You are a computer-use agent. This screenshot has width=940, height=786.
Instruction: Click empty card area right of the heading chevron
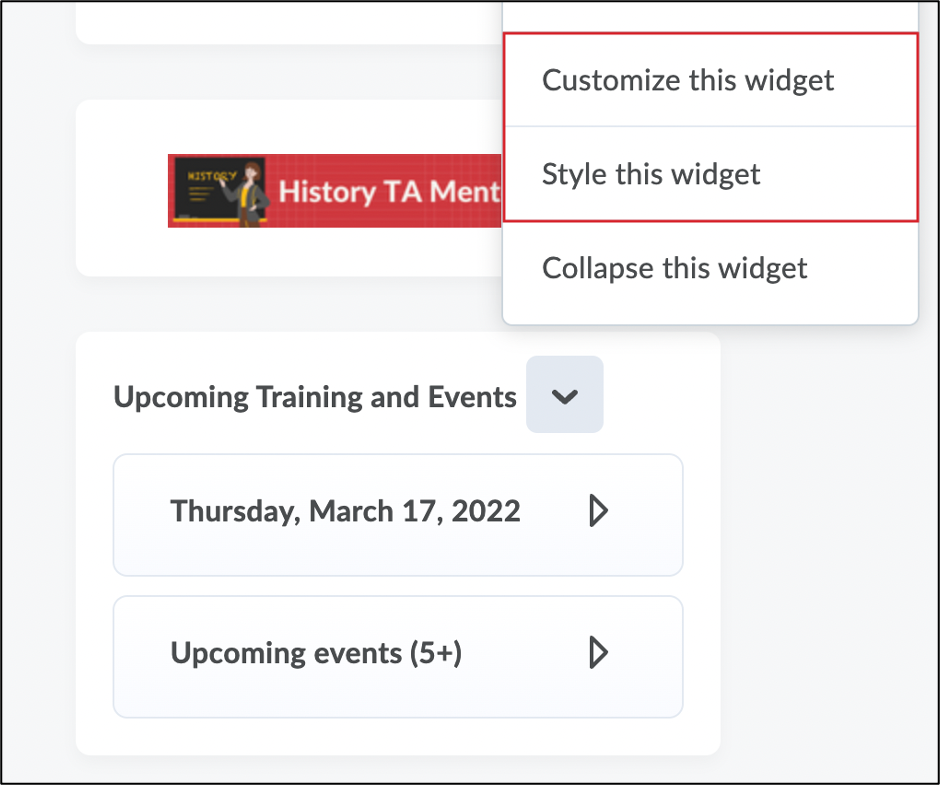point(660,396)
